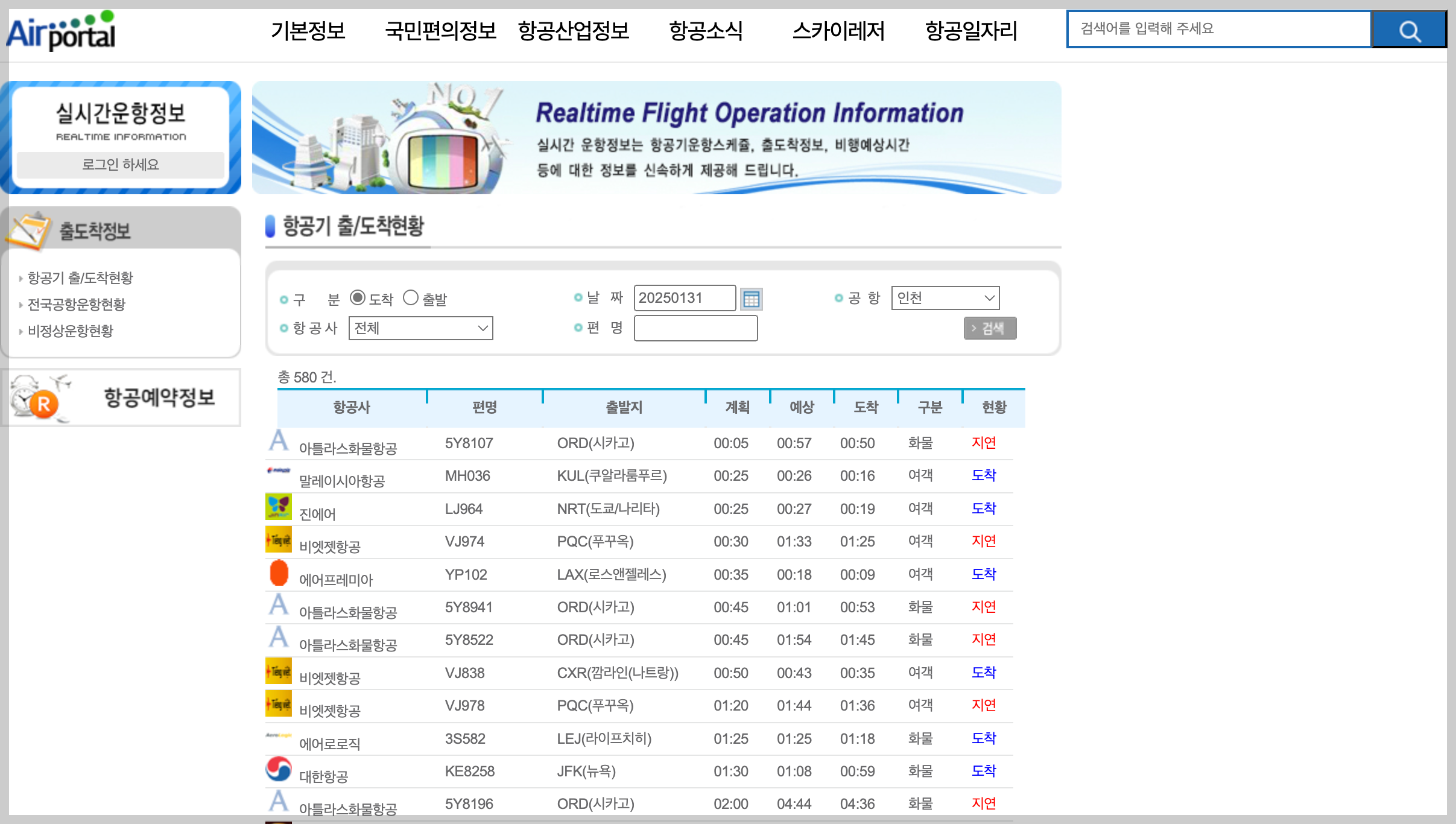1456x824 pixels.
Task: Open the calendar date picker icon
Action: (x=751, y=299)
